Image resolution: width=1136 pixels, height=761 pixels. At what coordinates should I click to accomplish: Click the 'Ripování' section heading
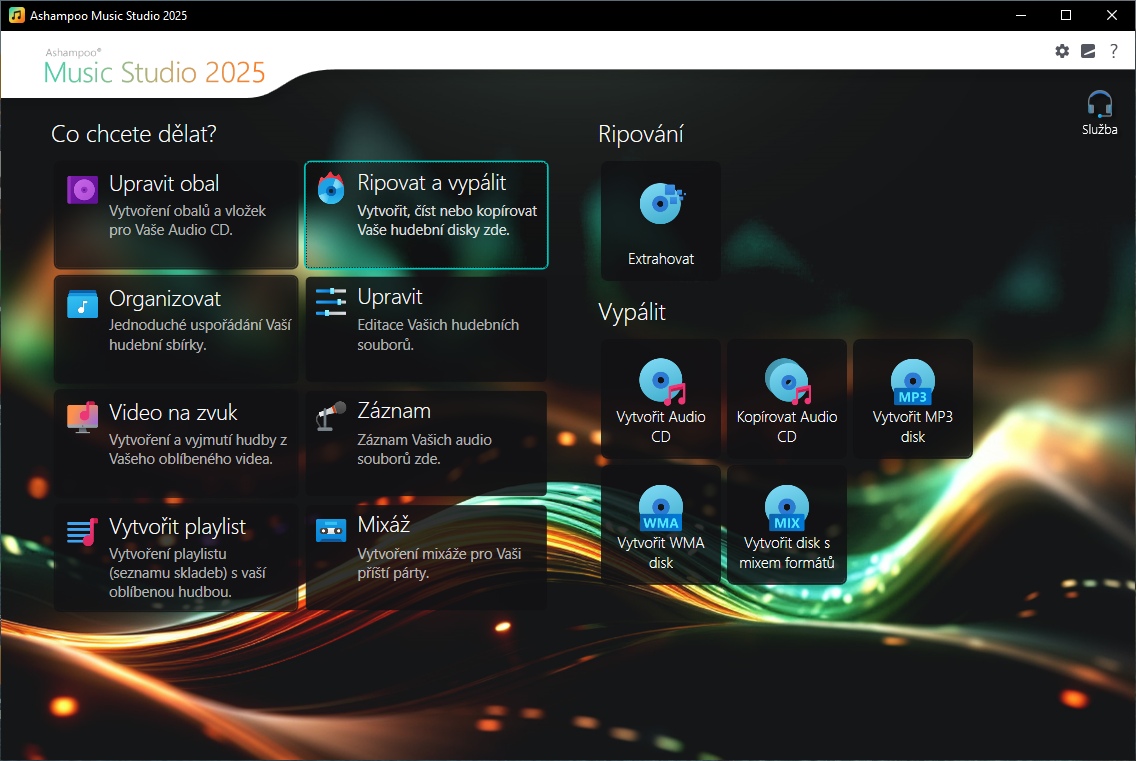pyautogui.click(x=641, y=134)
